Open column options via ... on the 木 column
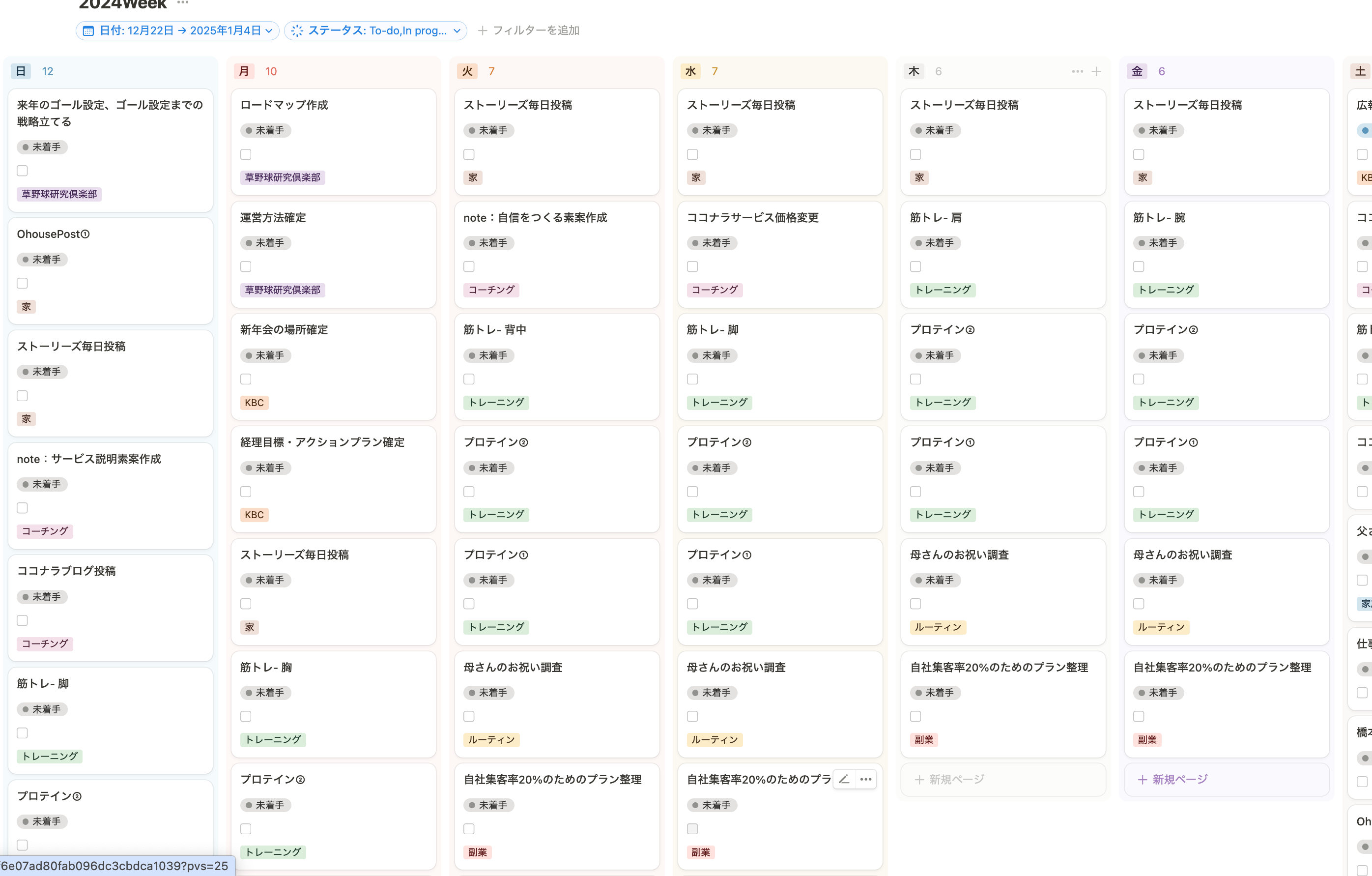 point(1077,71)
